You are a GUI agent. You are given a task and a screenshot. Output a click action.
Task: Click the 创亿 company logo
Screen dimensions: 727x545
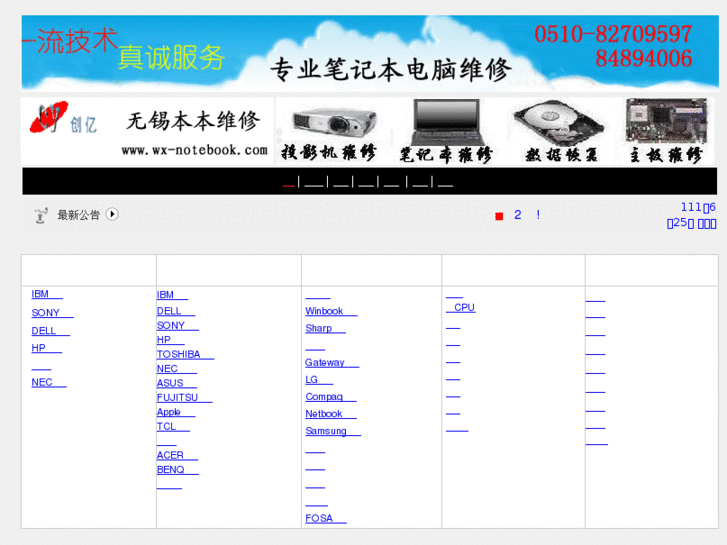pos(63,118)
